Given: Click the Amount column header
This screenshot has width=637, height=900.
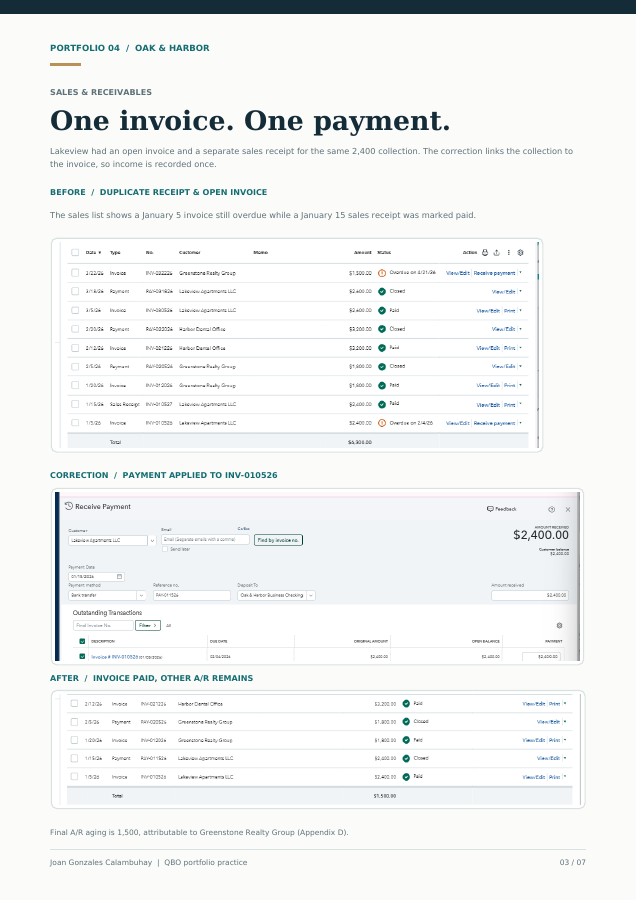Looking at the screenshot, I should coord(363,253).
